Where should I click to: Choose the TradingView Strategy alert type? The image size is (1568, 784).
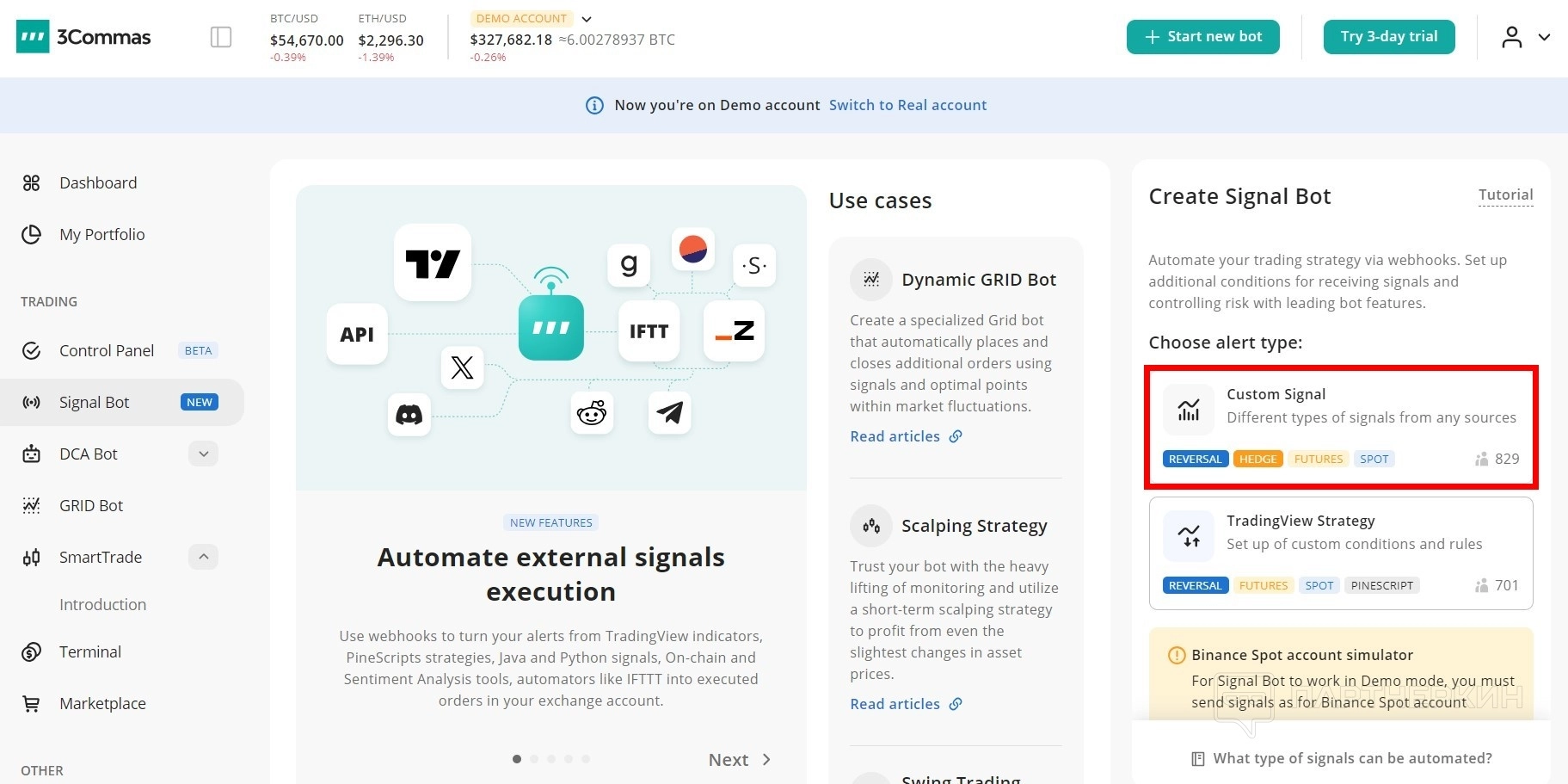[1340, 553]
